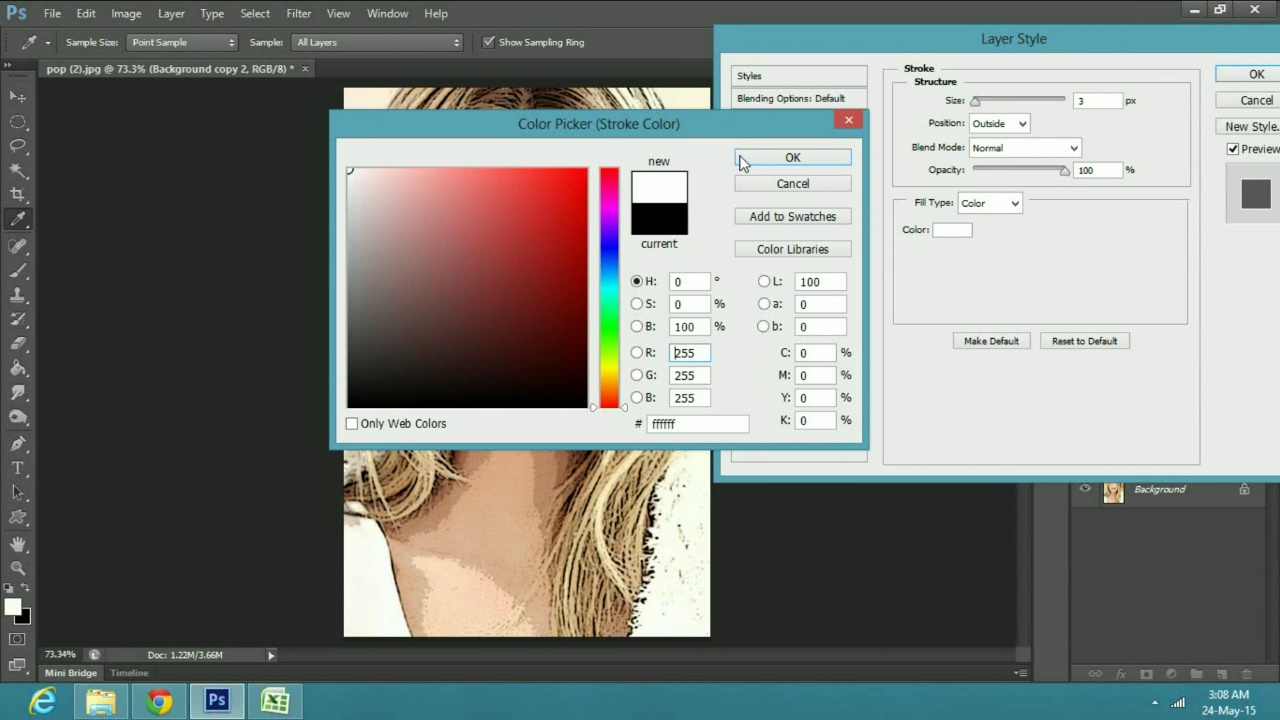Open the Blend Mode dropdown

pos(1025,148)
